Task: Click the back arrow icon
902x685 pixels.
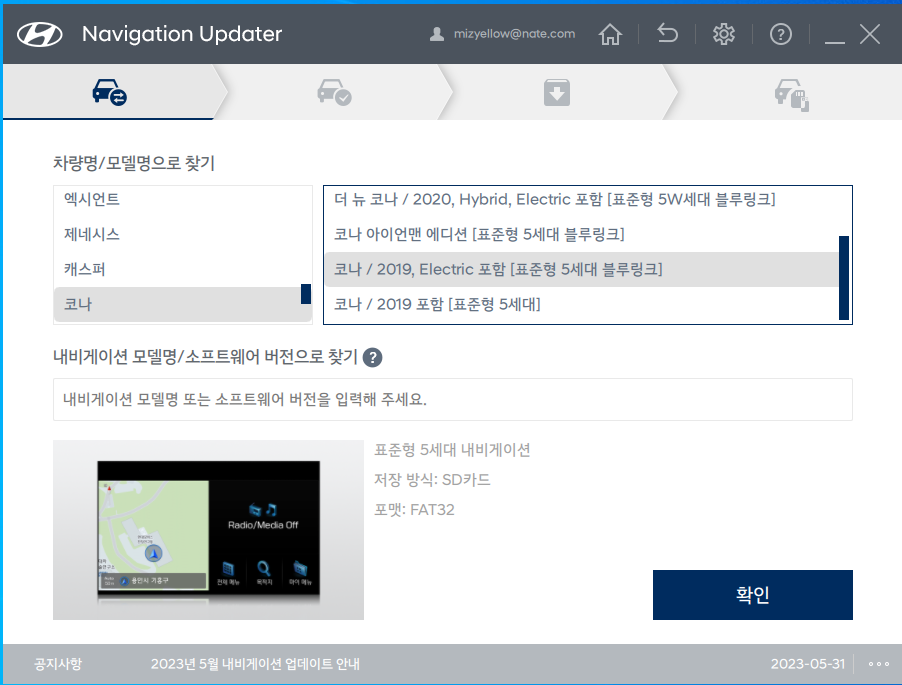Action: (x=667, y=34)
